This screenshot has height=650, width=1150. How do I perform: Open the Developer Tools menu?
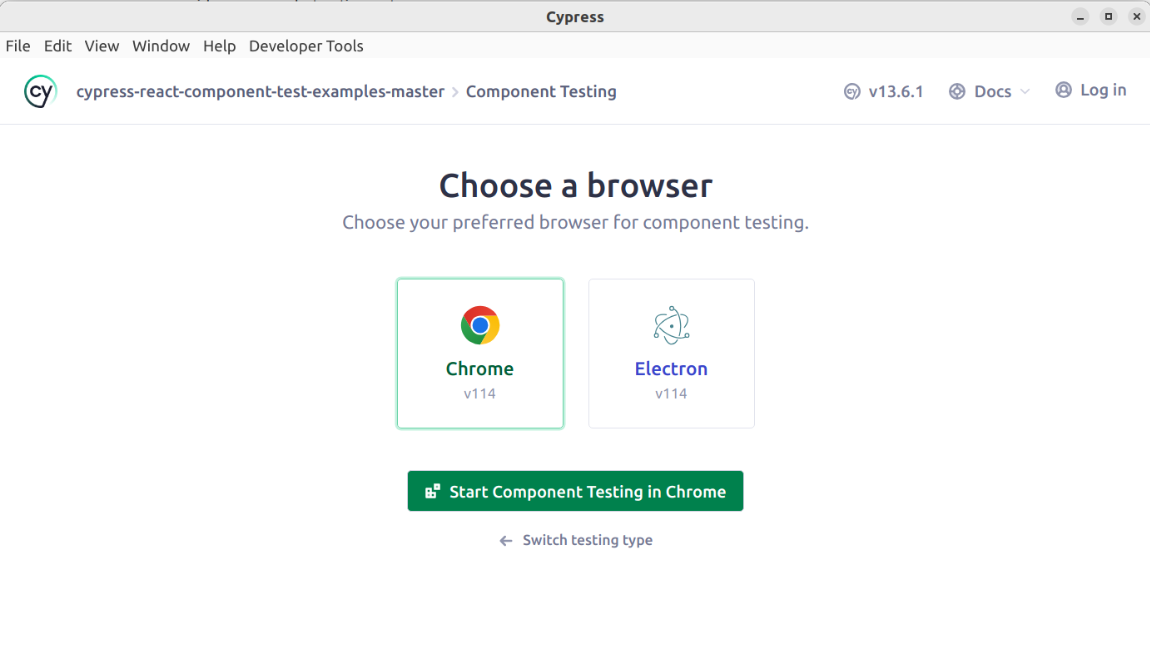306,45
